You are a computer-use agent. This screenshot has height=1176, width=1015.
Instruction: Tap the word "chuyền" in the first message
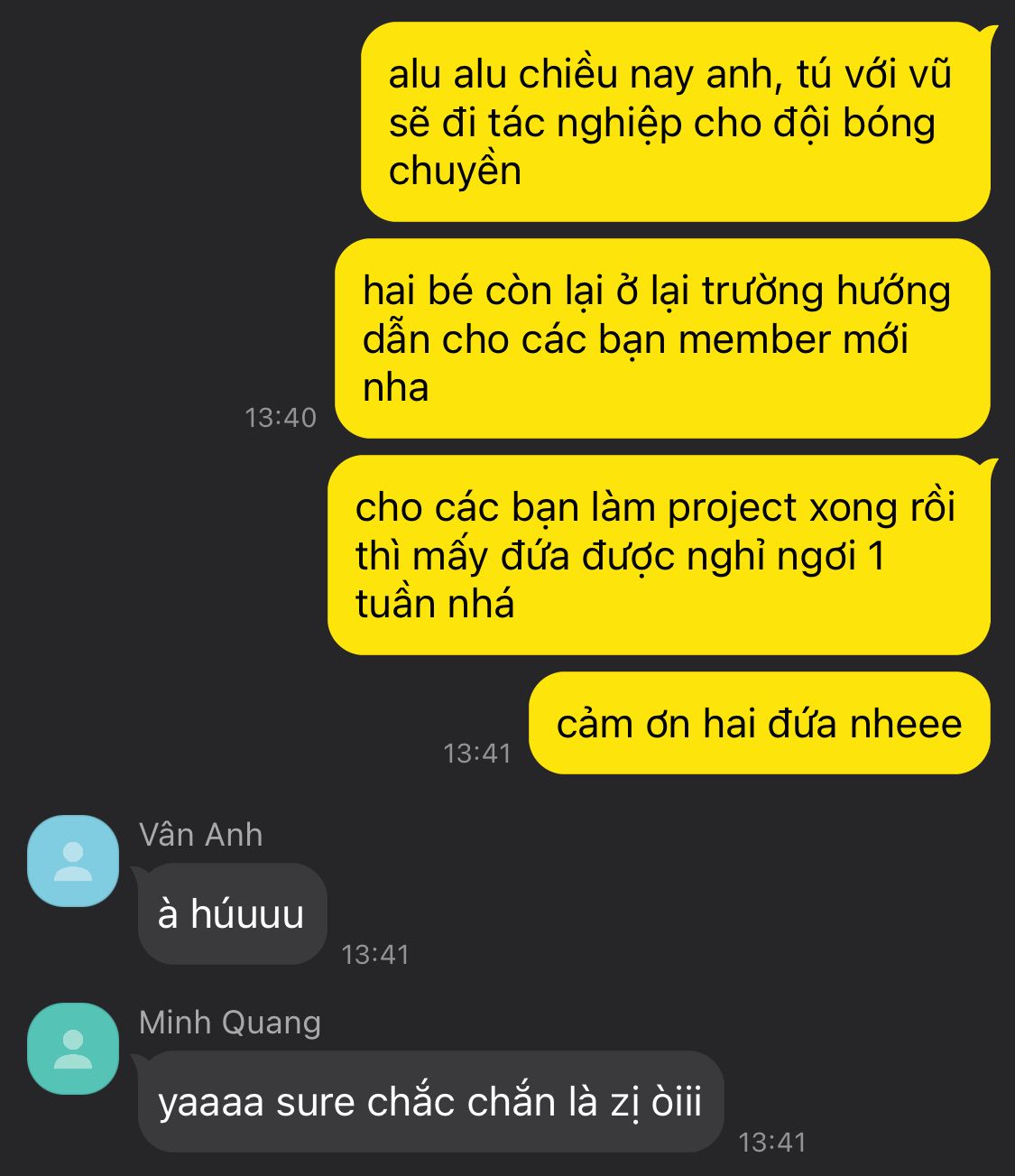(455, 171)
